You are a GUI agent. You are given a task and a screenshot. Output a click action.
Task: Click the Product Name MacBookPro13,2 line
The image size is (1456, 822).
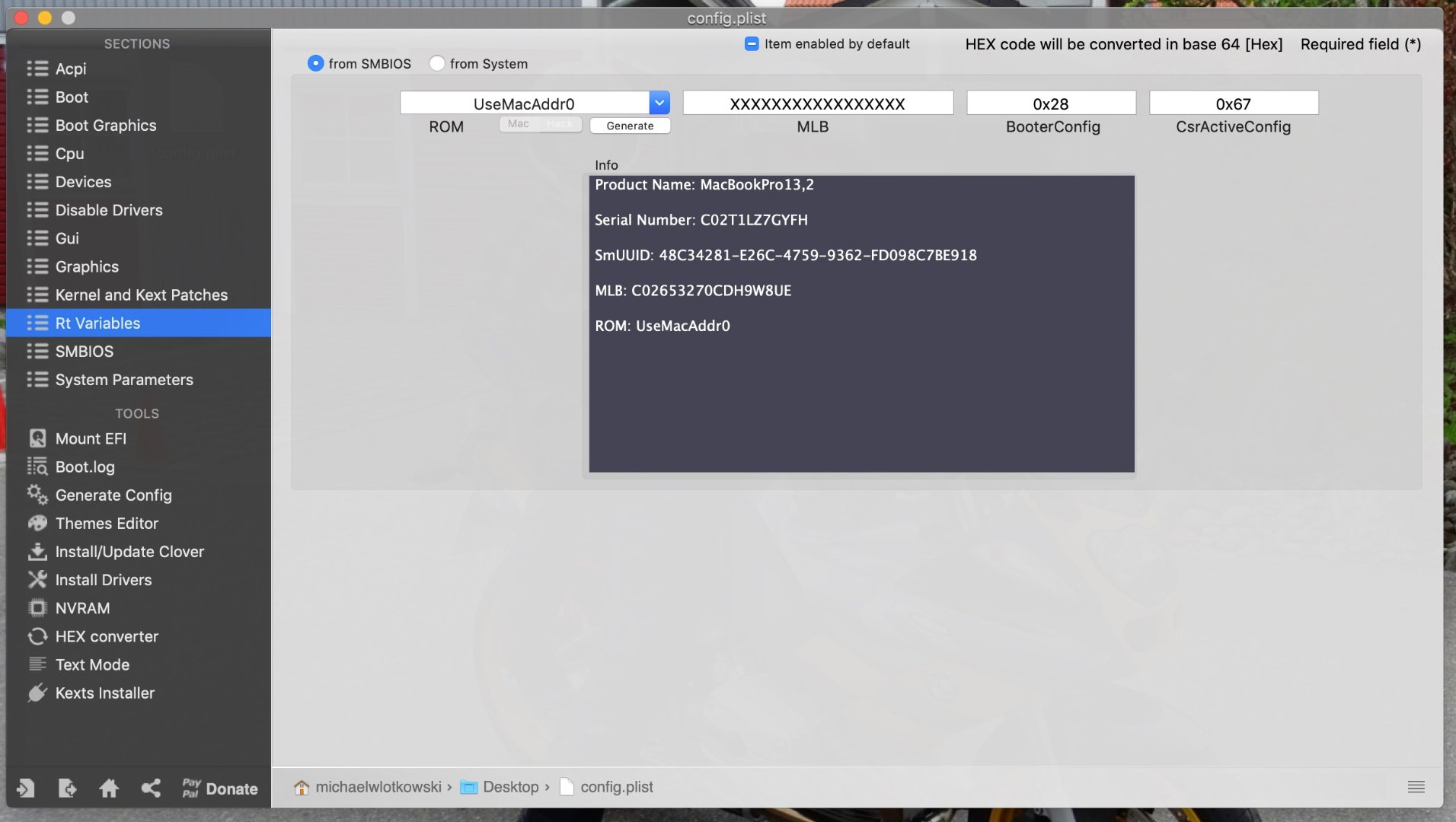(x=704, y=184)
